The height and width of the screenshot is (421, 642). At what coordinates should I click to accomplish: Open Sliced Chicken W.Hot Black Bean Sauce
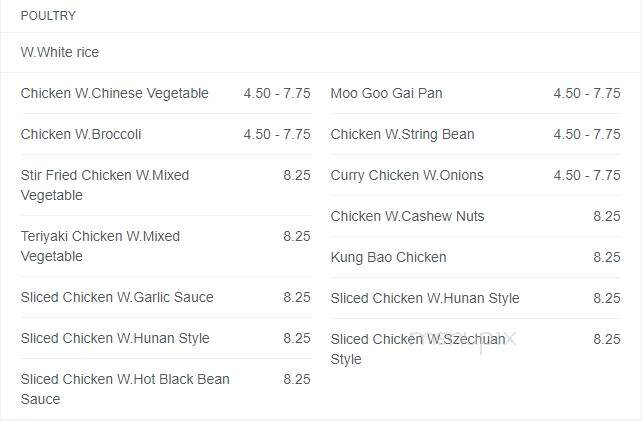coord(125,389)
